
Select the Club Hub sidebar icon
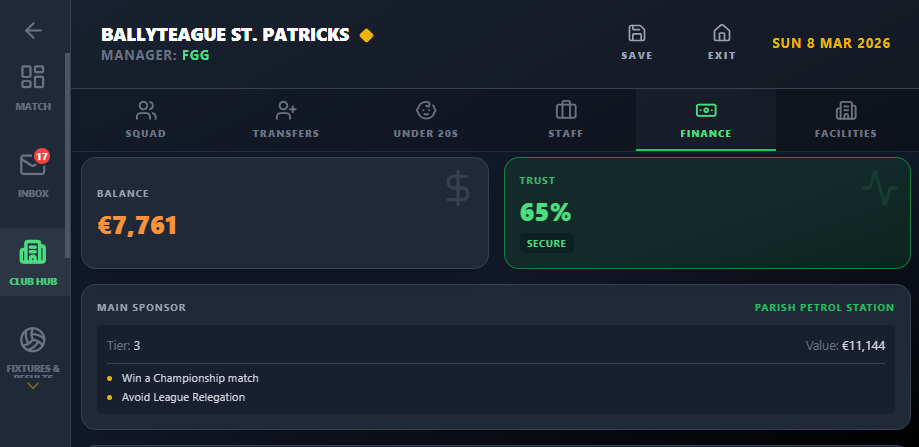[33, 262]
